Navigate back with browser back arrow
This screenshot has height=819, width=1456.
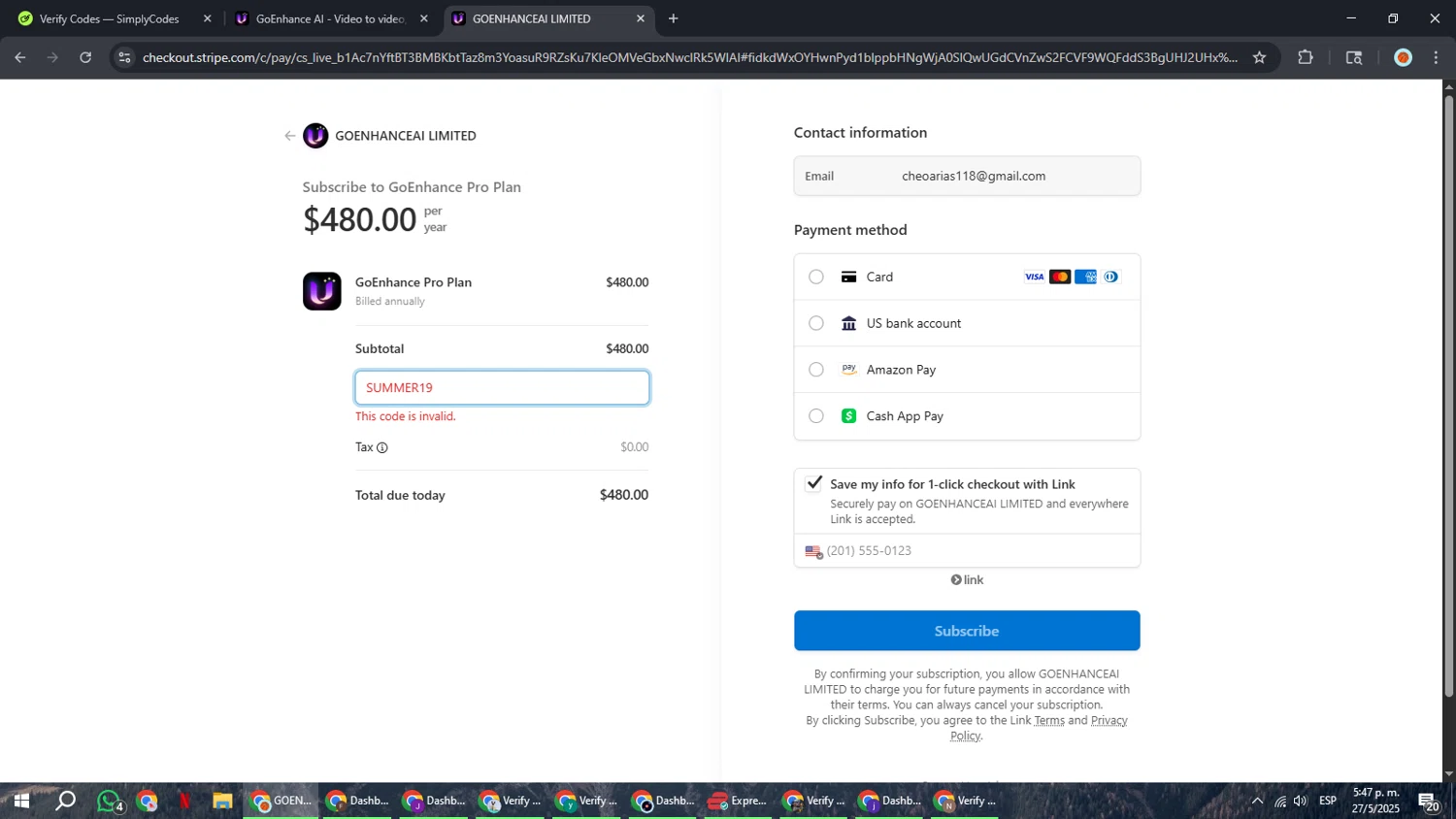point(20,57)
